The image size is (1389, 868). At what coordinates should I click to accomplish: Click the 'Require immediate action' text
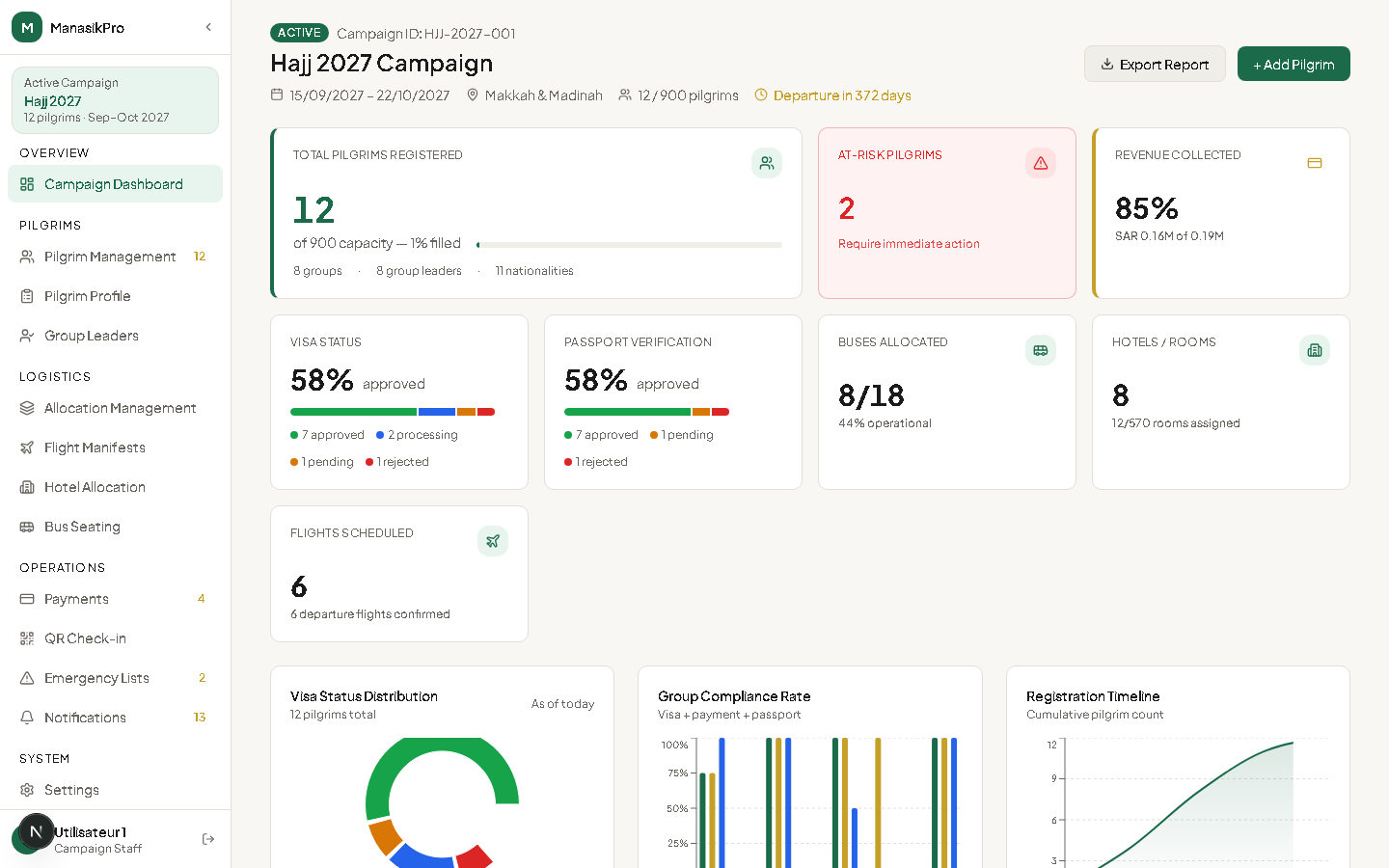coord(909,244)
